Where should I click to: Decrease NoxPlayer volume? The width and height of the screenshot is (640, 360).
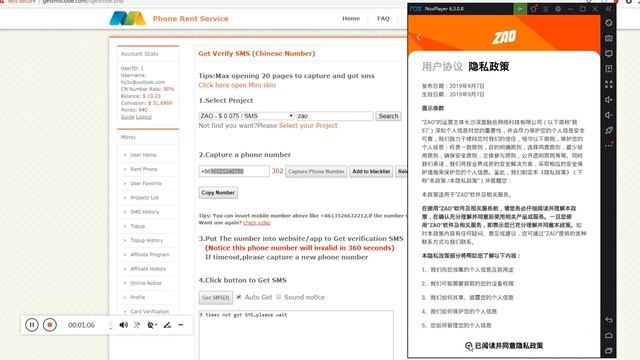point(609,115)
